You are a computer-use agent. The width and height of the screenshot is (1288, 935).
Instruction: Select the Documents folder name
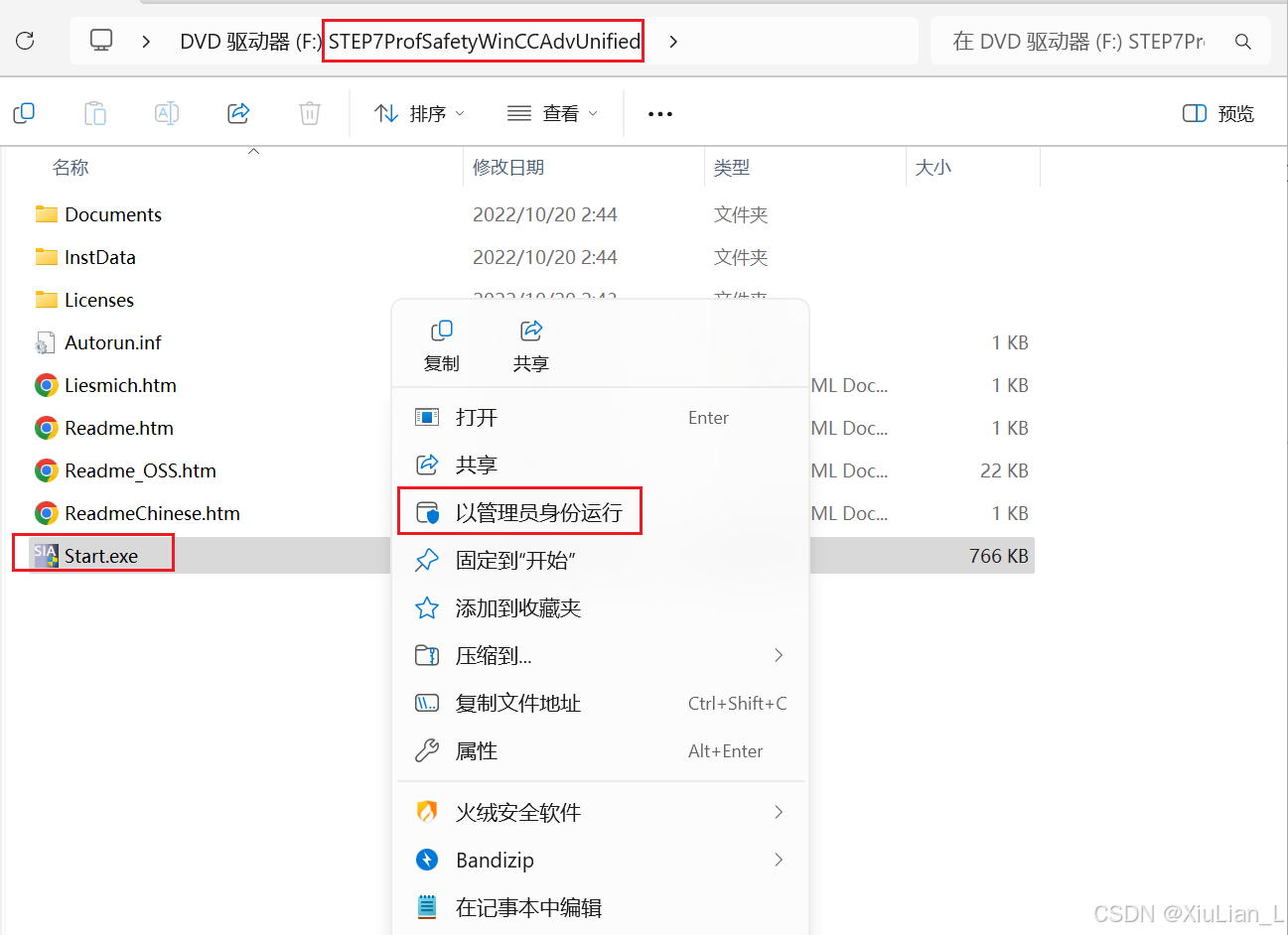pyautogui.click(x=113, y=214)
